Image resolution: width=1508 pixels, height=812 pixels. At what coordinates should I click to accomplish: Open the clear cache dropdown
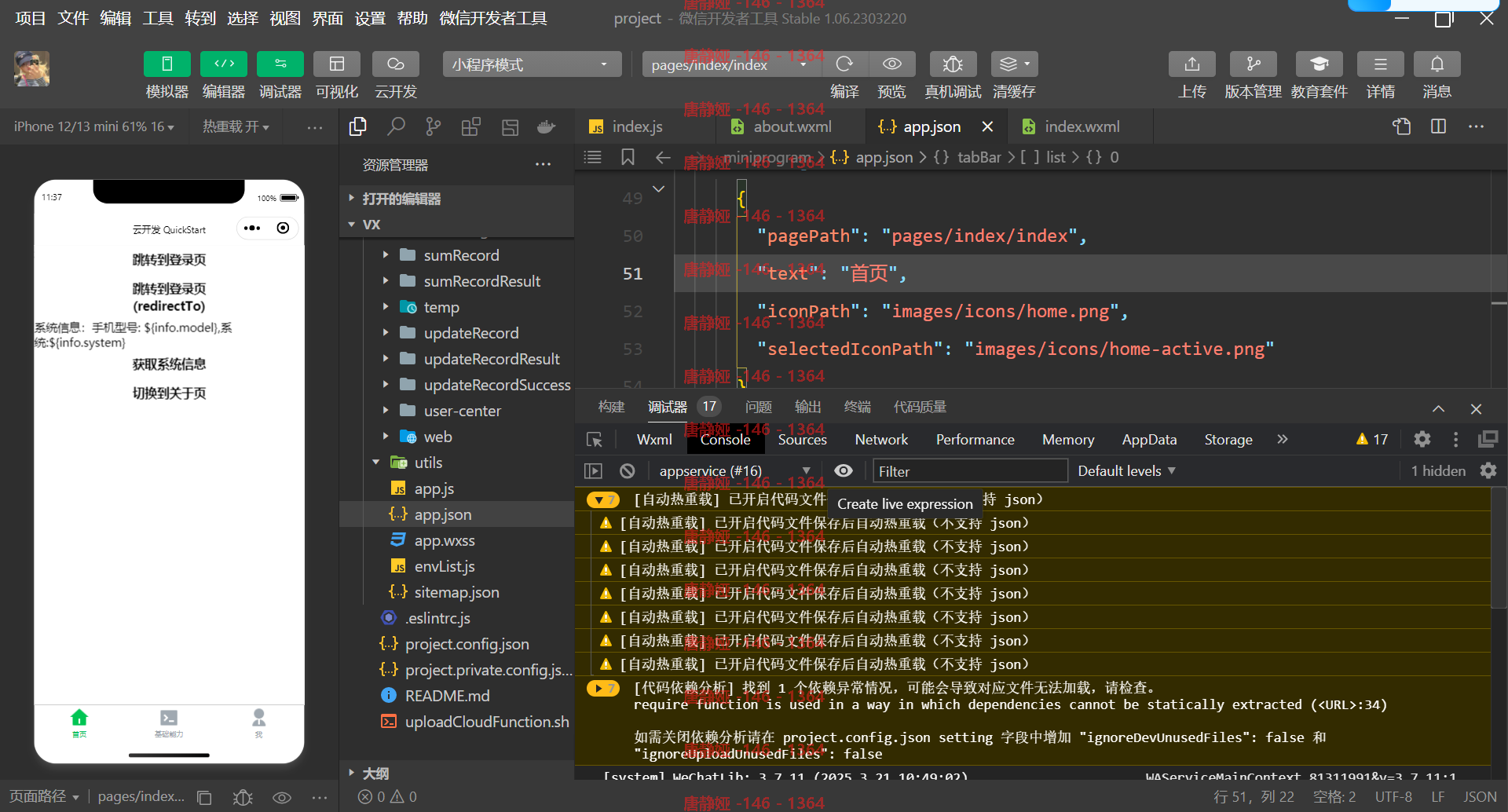coord(1015,64)
